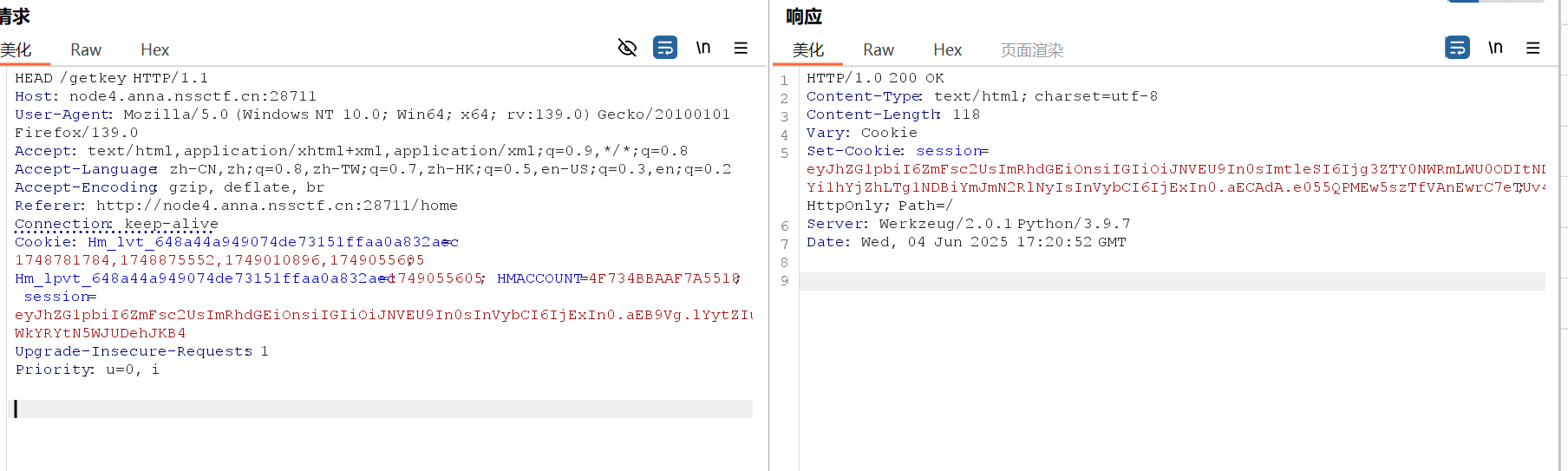Open the request editor hamburger menu
Screen dimensions: 1568x471
(741, 48)
